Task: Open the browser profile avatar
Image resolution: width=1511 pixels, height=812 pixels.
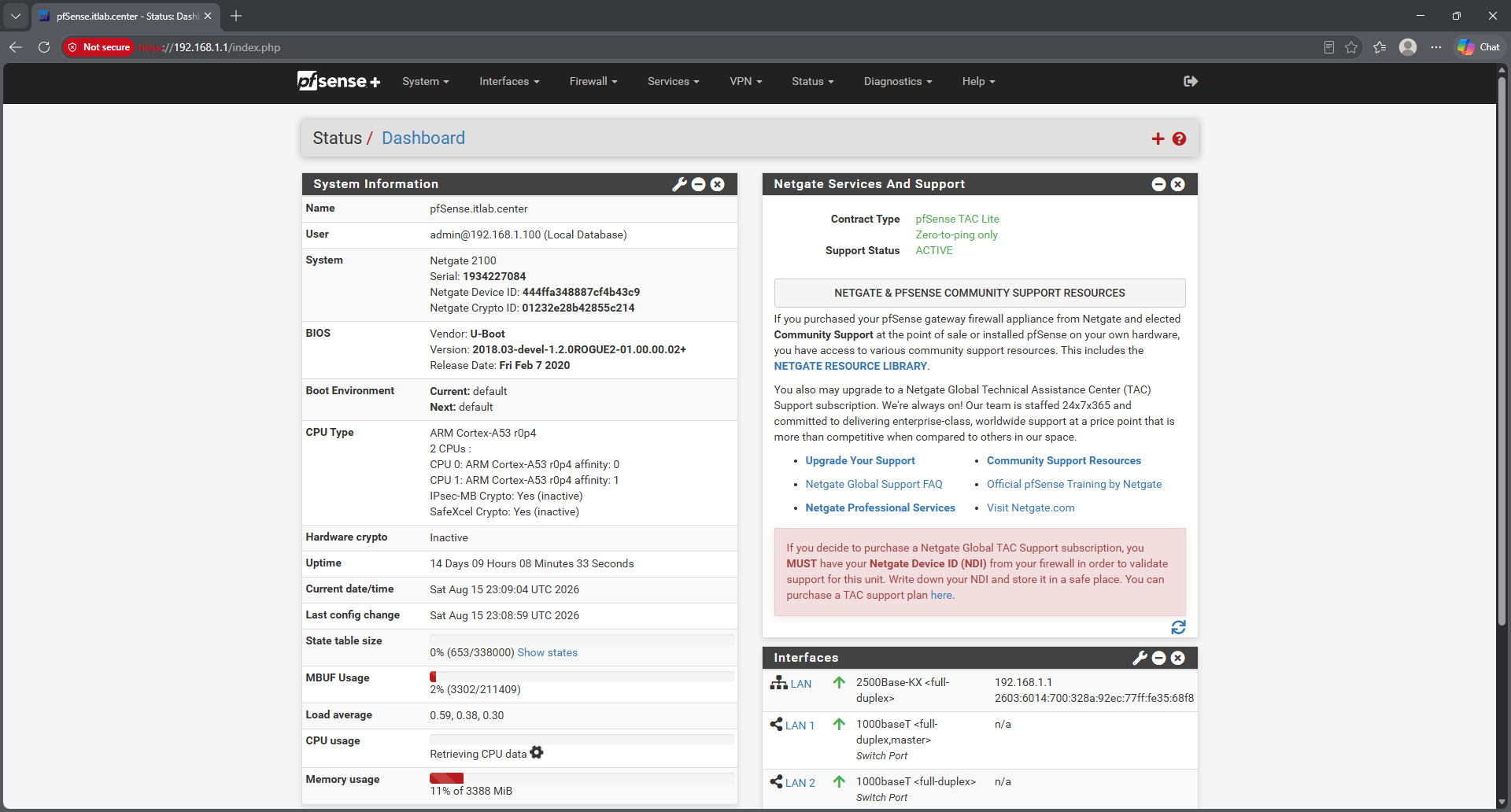Action: pos(1408,47)
